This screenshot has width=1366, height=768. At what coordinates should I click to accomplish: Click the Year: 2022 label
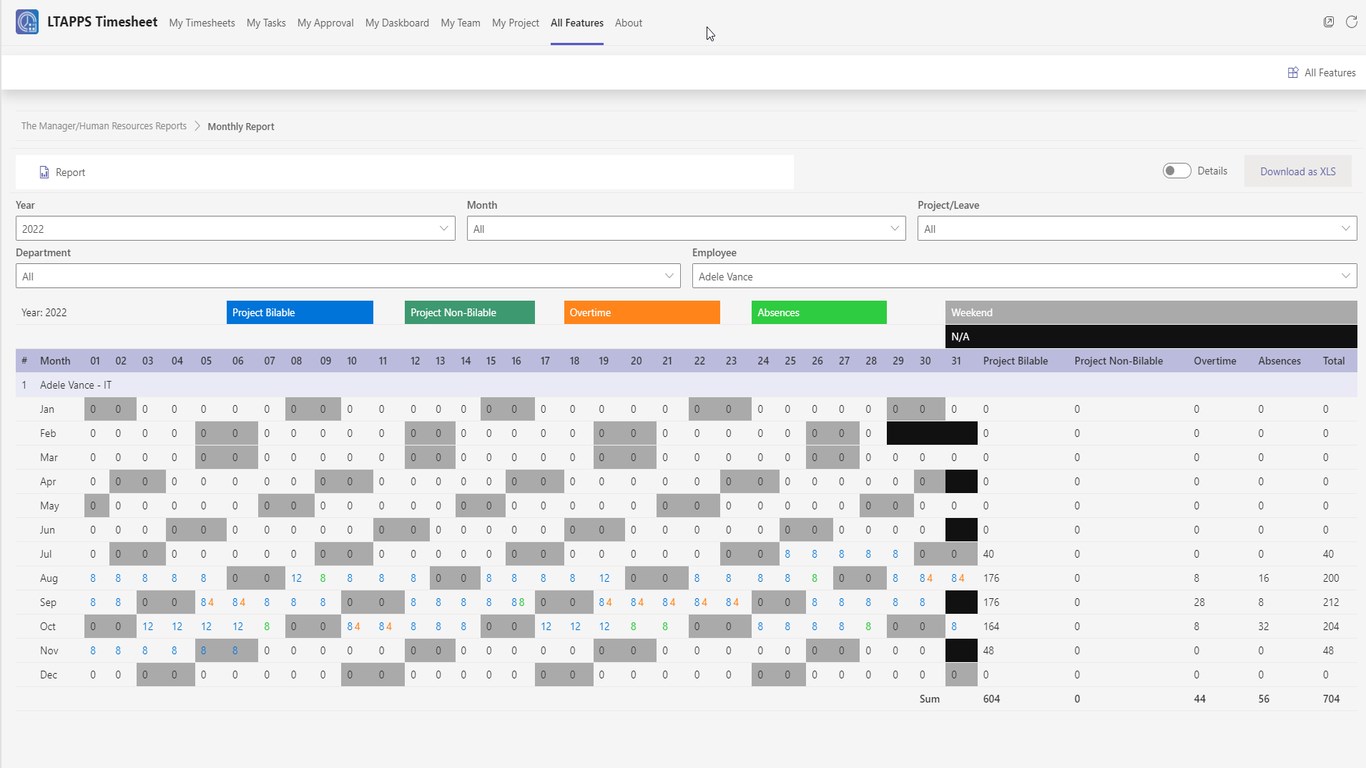point(44,313)
